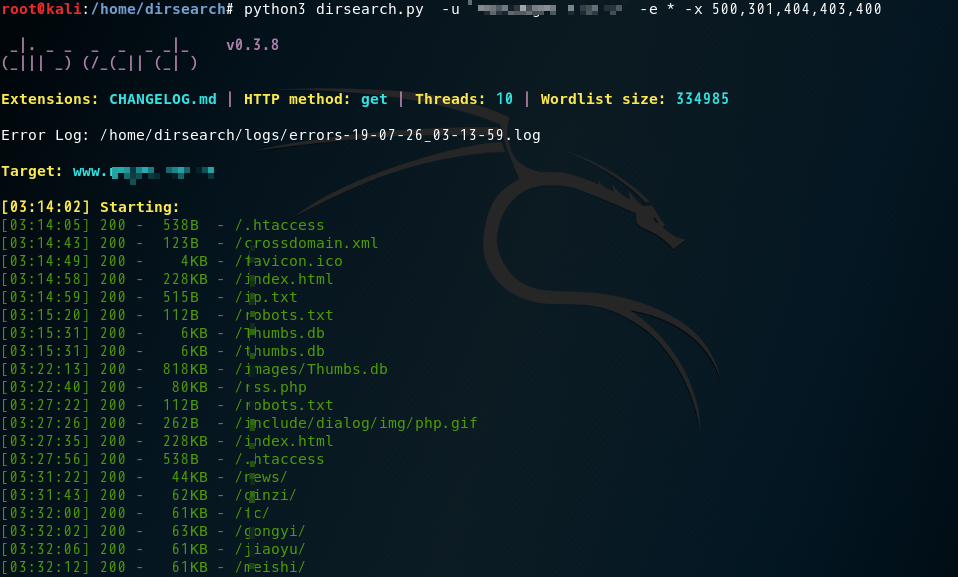Screen dimensions: 958x577
Task: Click the /rss.php result path
Action: tap(270, 387)
